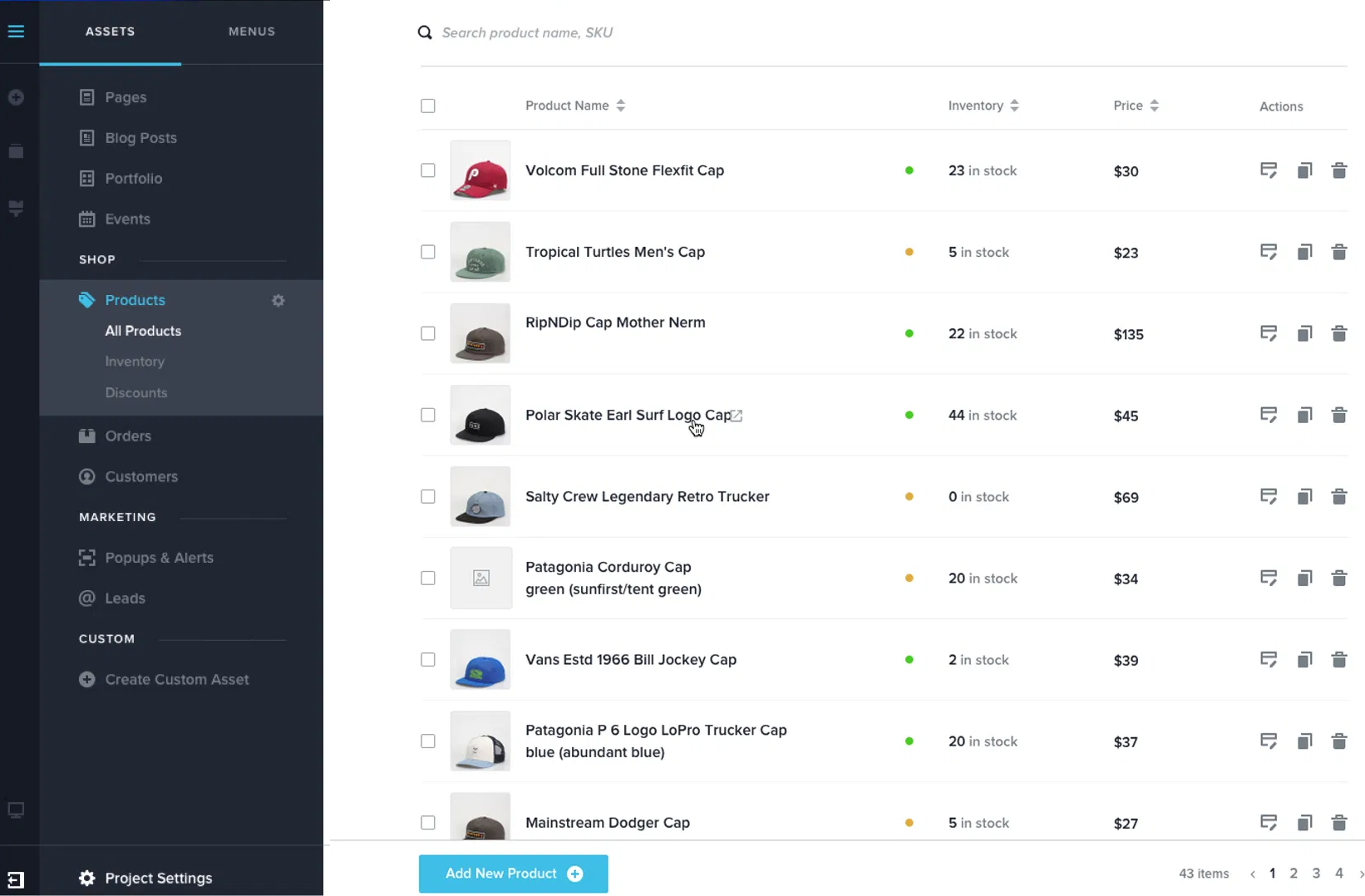Toggle the select-all products checkbox
1365x896 pixels.
click(428, 106)
